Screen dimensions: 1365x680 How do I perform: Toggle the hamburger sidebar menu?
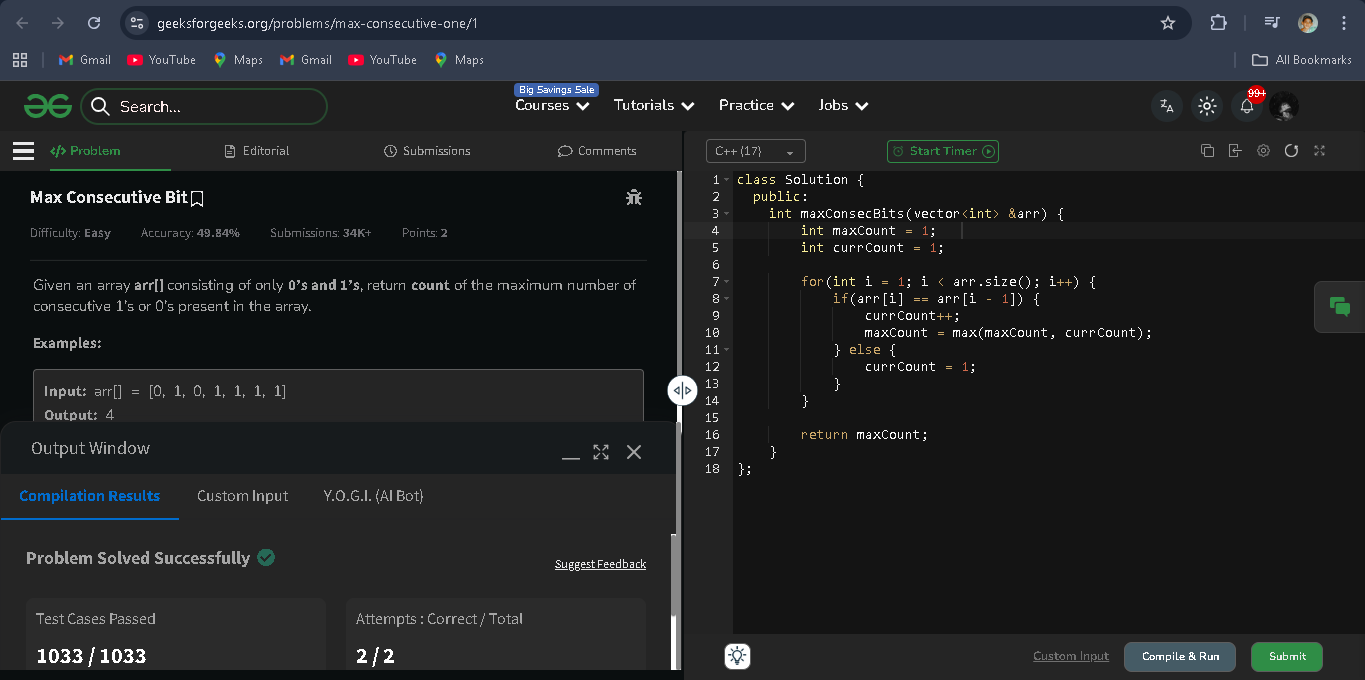23,151
